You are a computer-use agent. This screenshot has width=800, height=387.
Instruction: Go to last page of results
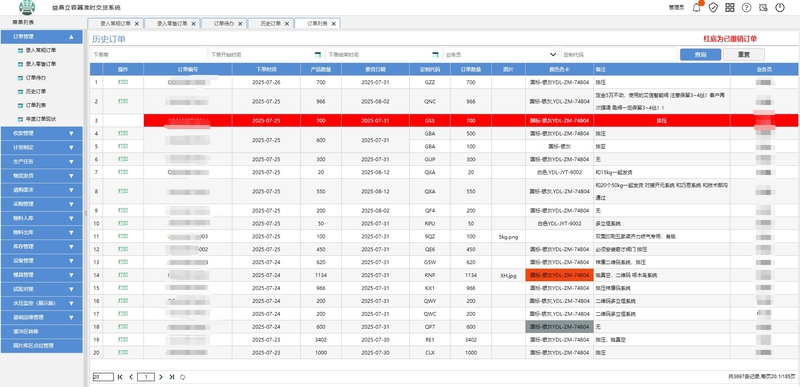[171, 377]
